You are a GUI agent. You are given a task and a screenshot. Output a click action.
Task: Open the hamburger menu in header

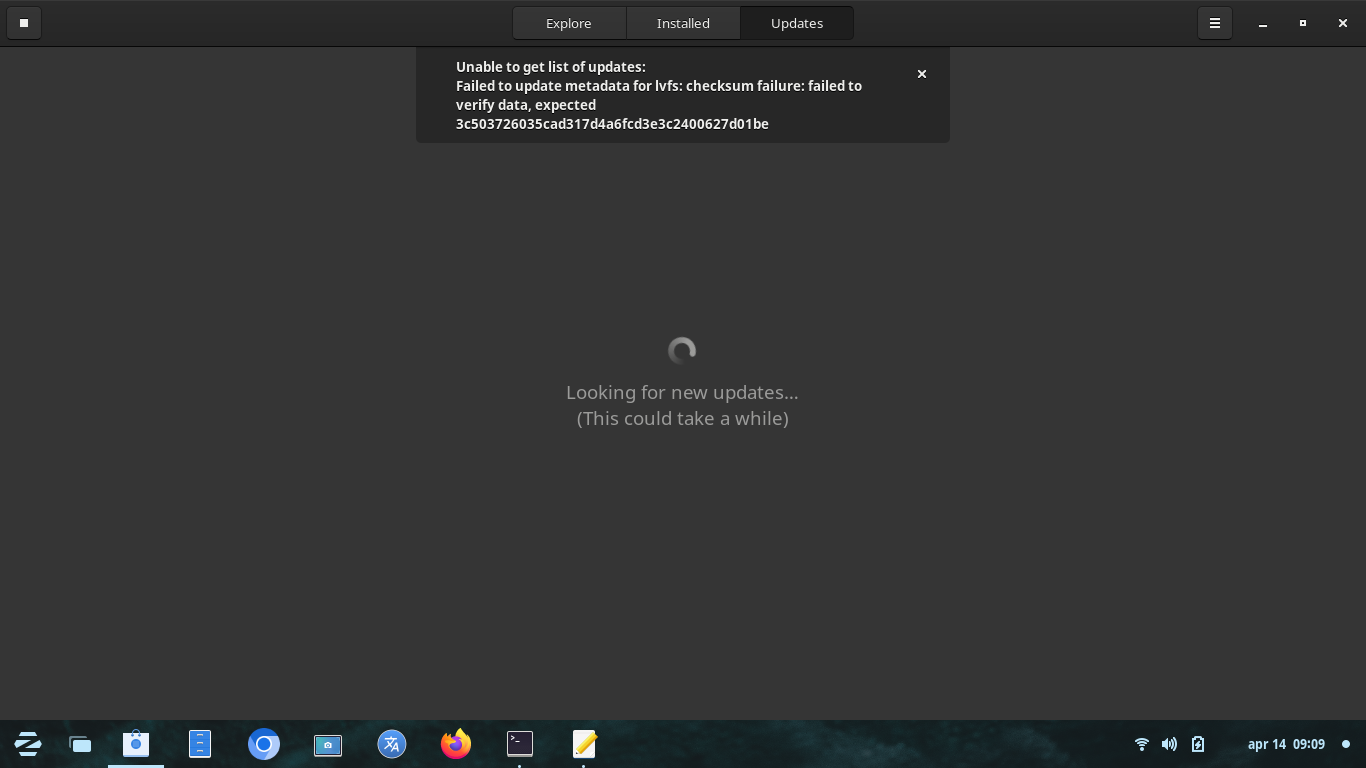point(1215,23)
